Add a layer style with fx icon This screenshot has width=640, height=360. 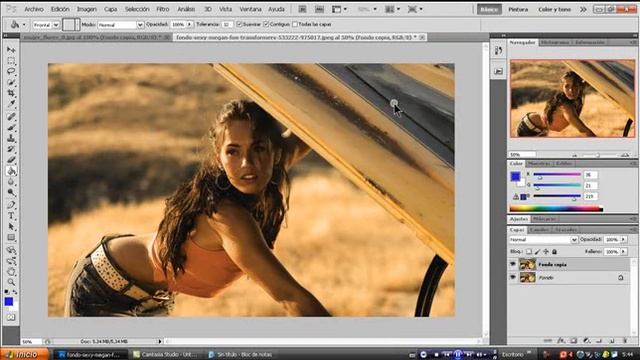point(561,340)
